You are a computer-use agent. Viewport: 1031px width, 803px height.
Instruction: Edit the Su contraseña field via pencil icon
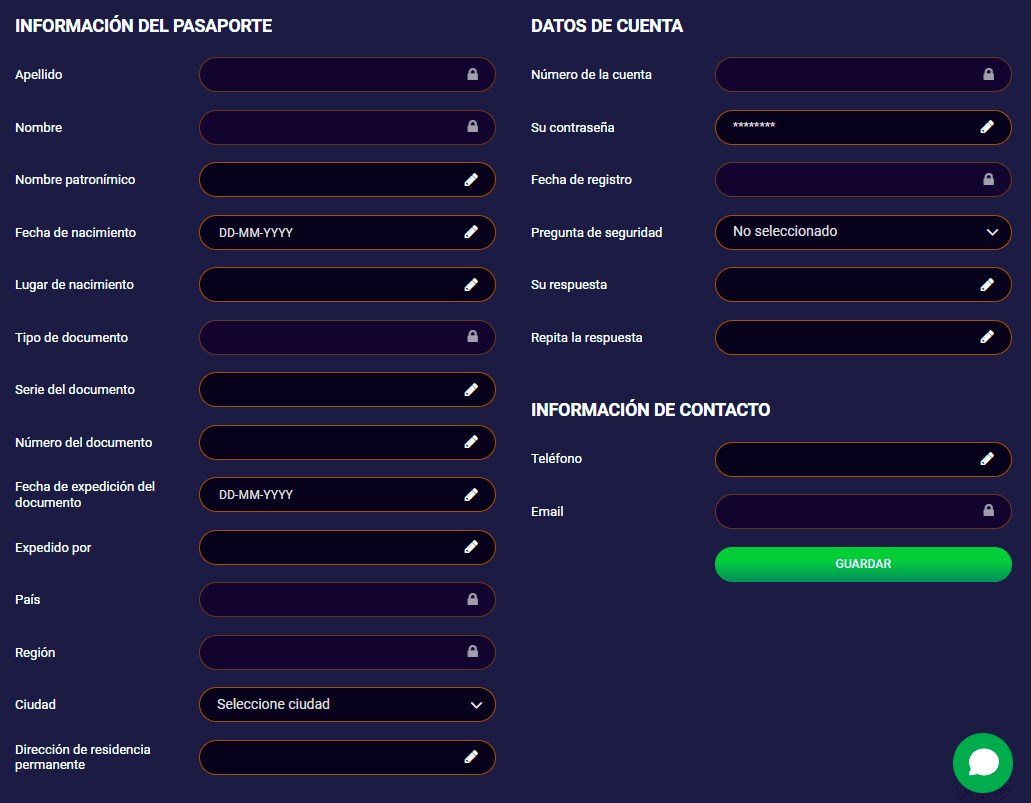point(987,127)
